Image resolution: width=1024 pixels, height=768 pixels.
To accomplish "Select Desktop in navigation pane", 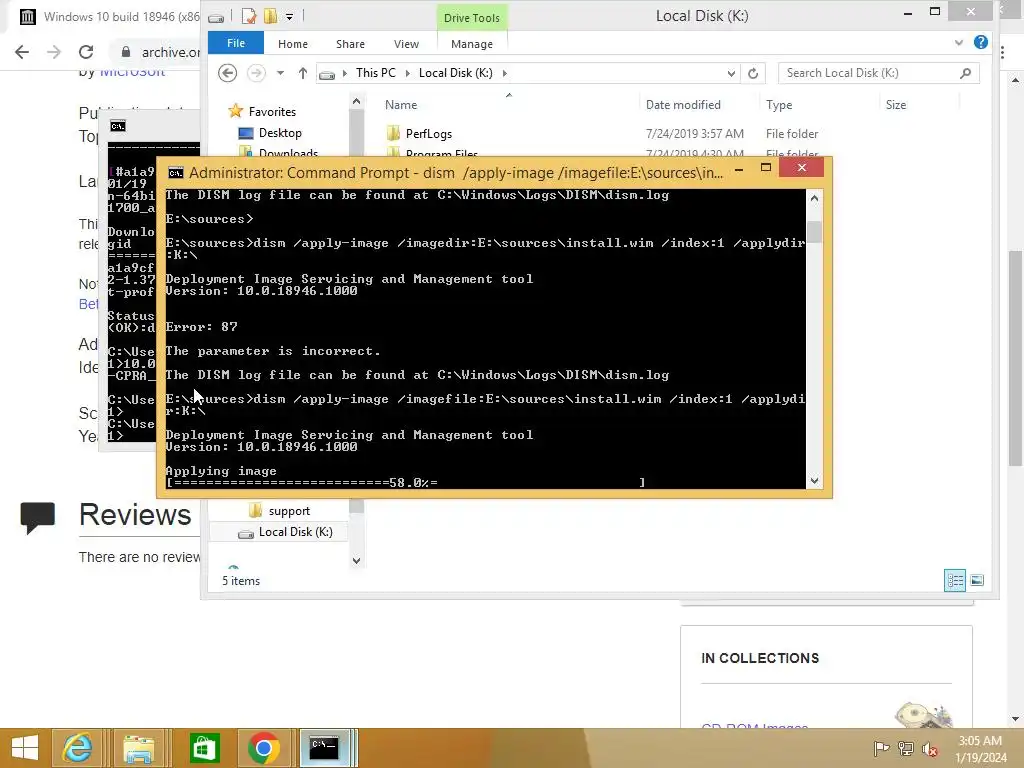I will coord(280,133).
